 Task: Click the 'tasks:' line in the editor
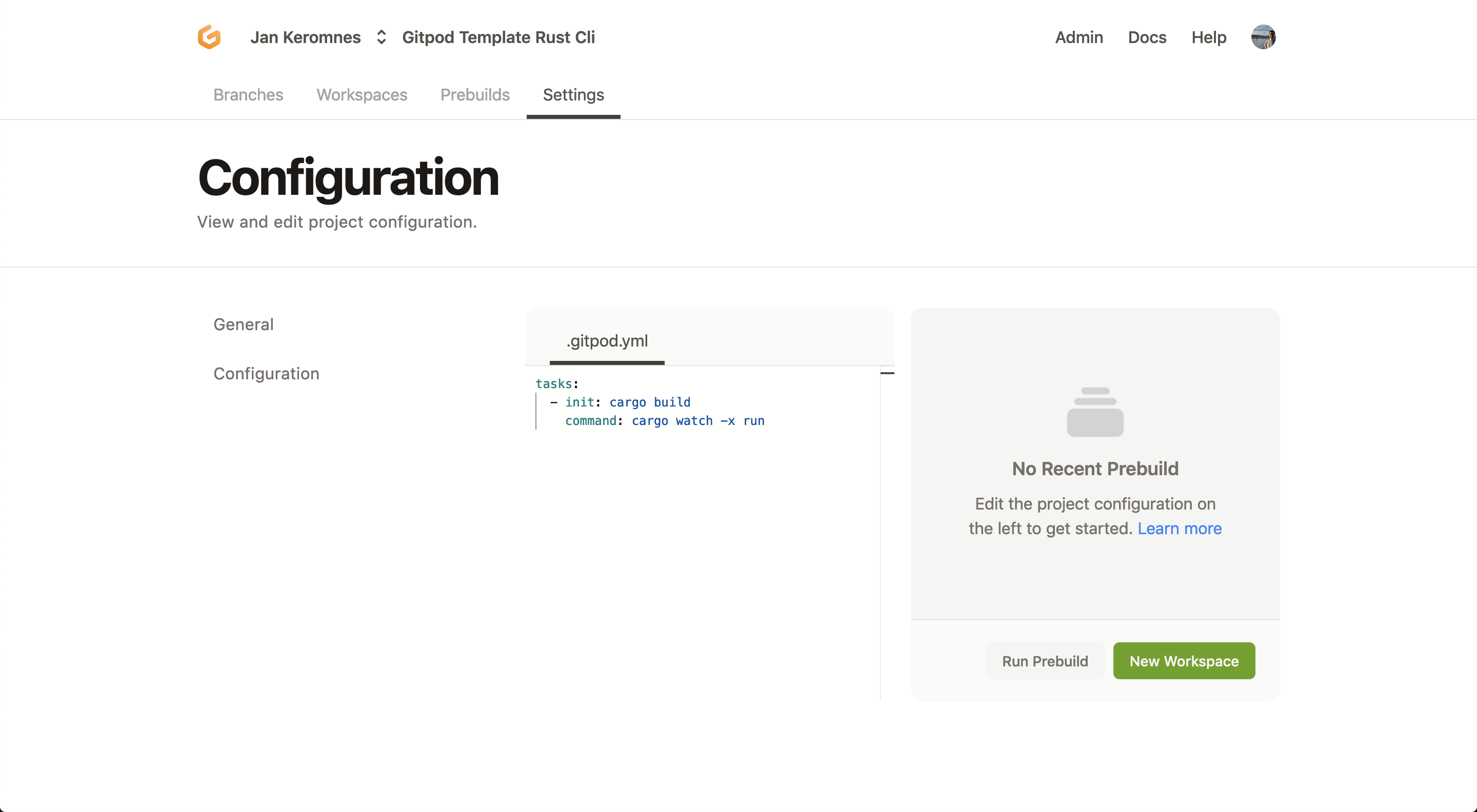tap(557, 383)
